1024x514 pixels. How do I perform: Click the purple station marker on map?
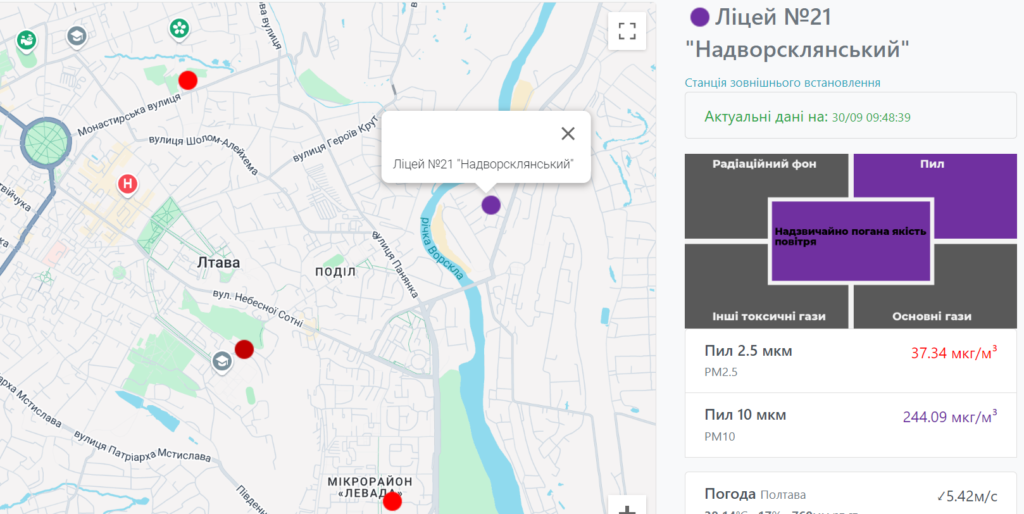[490, 205]
